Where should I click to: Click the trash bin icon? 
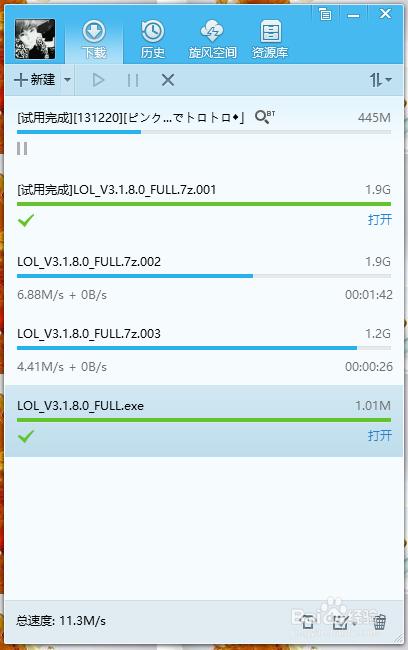click(x=380, y=622)
